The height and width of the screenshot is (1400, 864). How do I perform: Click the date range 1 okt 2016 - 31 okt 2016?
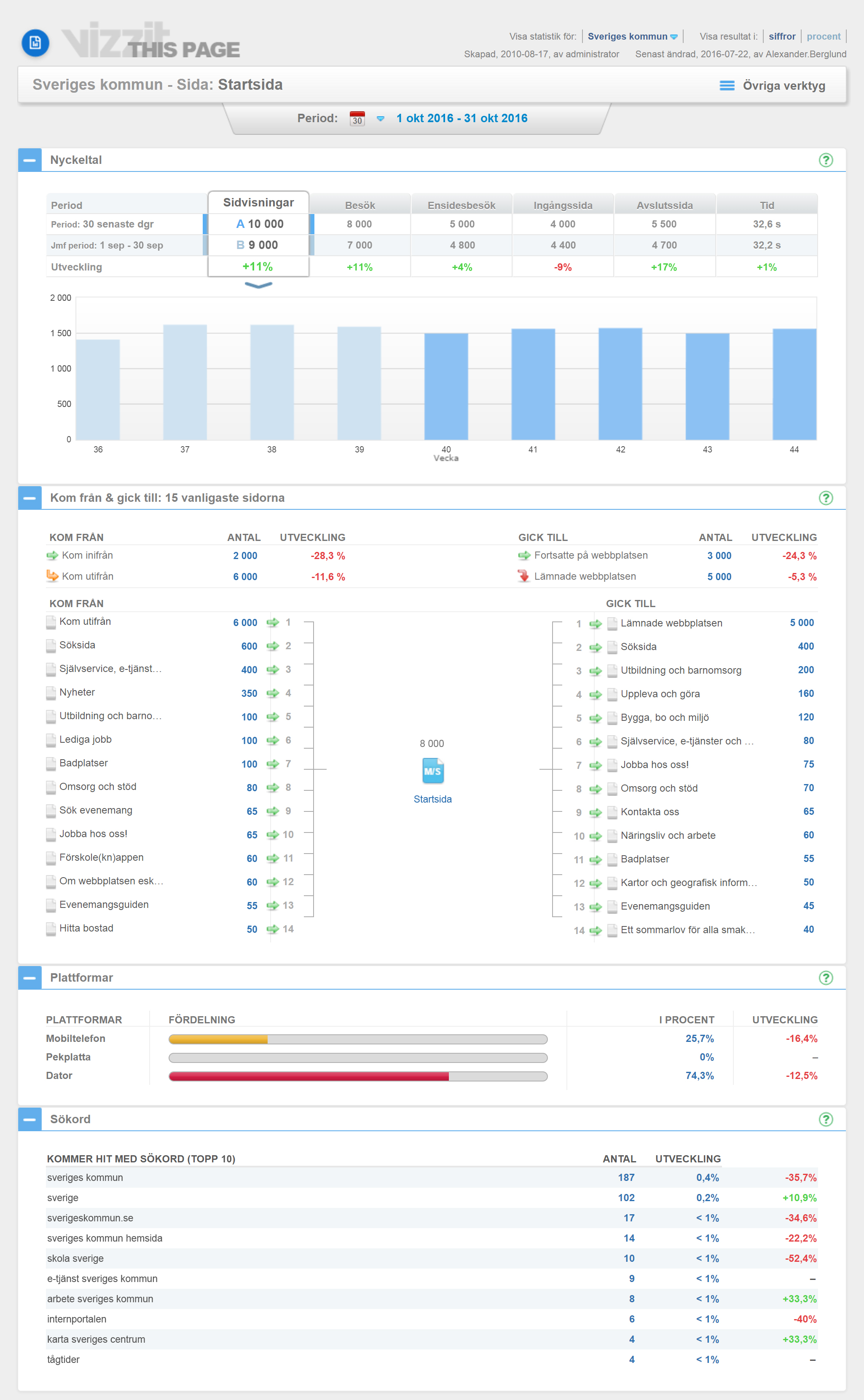pos(462,118)
